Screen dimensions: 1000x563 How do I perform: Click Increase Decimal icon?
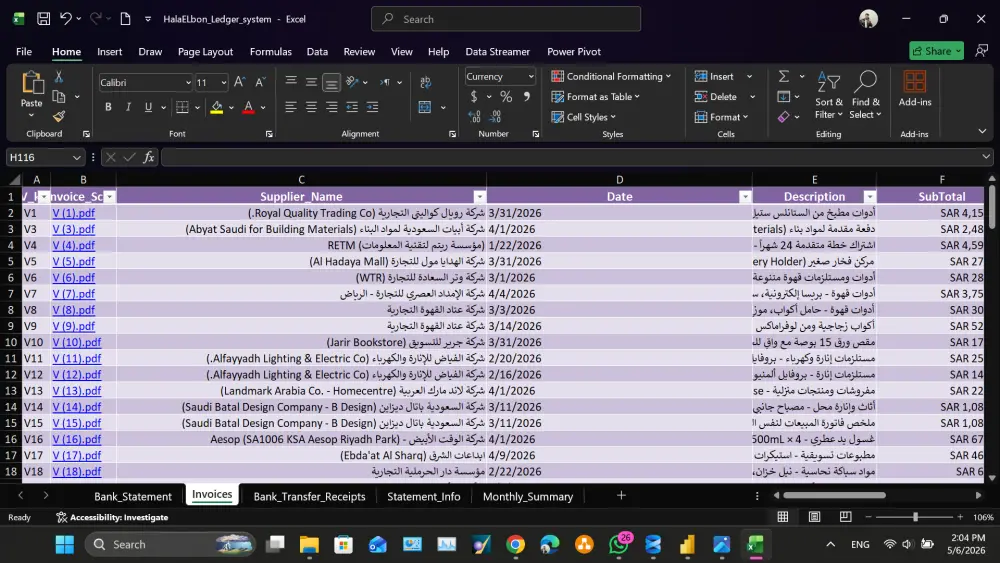(x=474, y=117)
